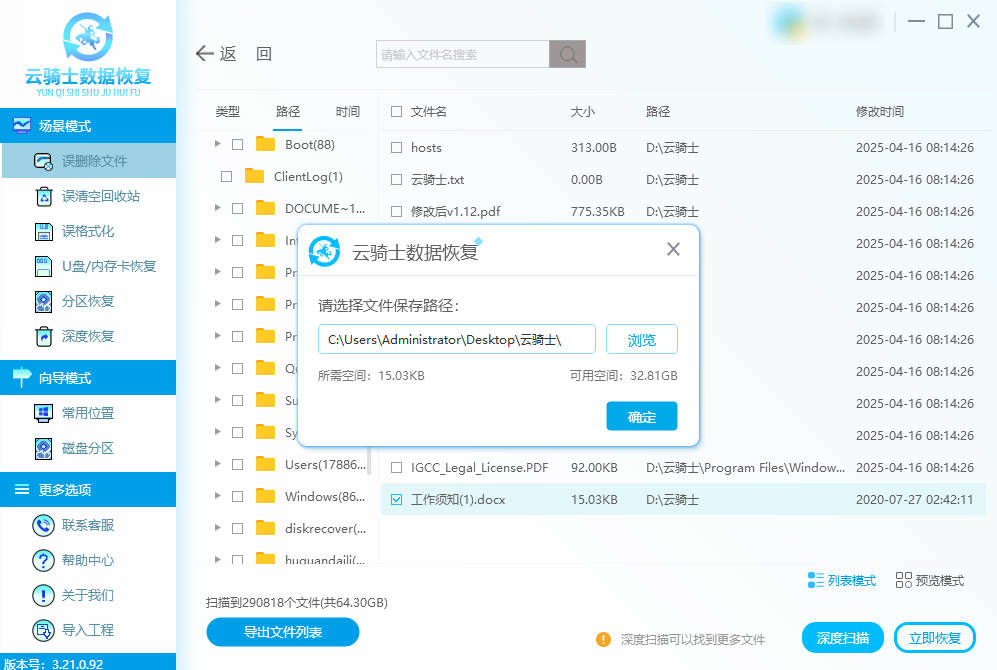
Task: Check the 云骑士.txt file checkbox
Action: point(397,179)
